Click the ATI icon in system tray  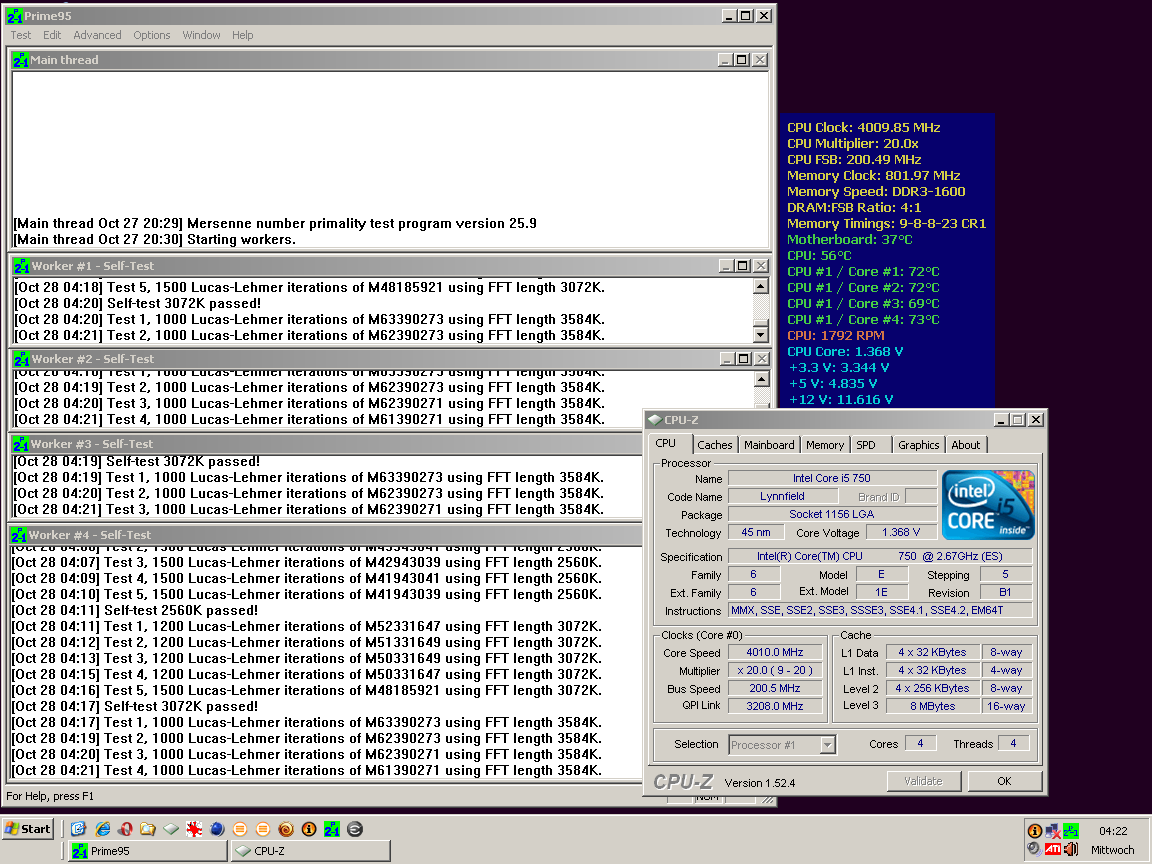(1053, 849)
